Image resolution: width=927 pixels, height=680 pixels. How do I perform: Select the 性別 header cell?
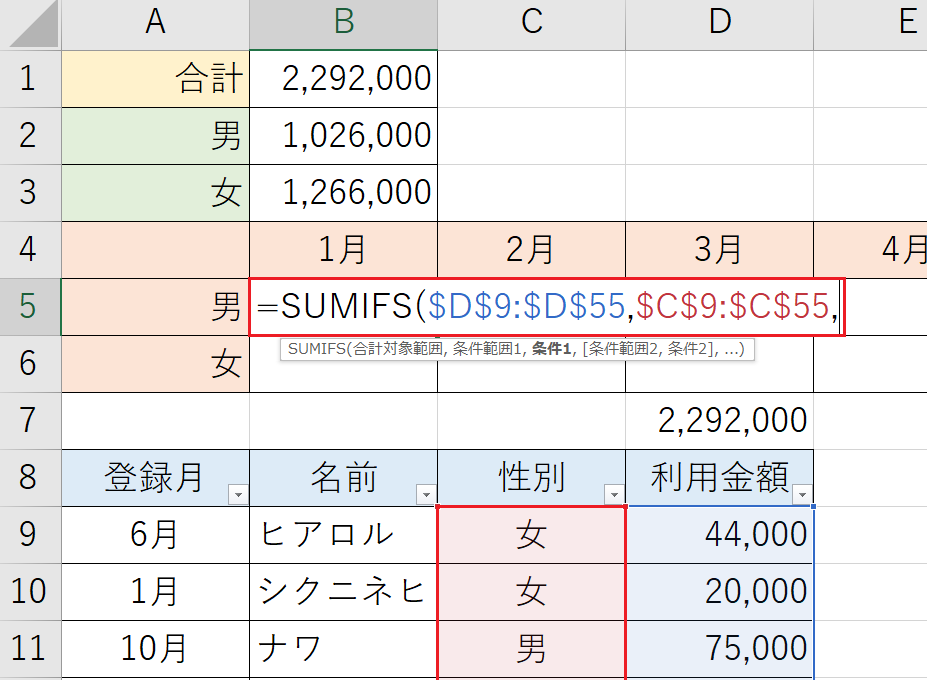tap(531, 477)
